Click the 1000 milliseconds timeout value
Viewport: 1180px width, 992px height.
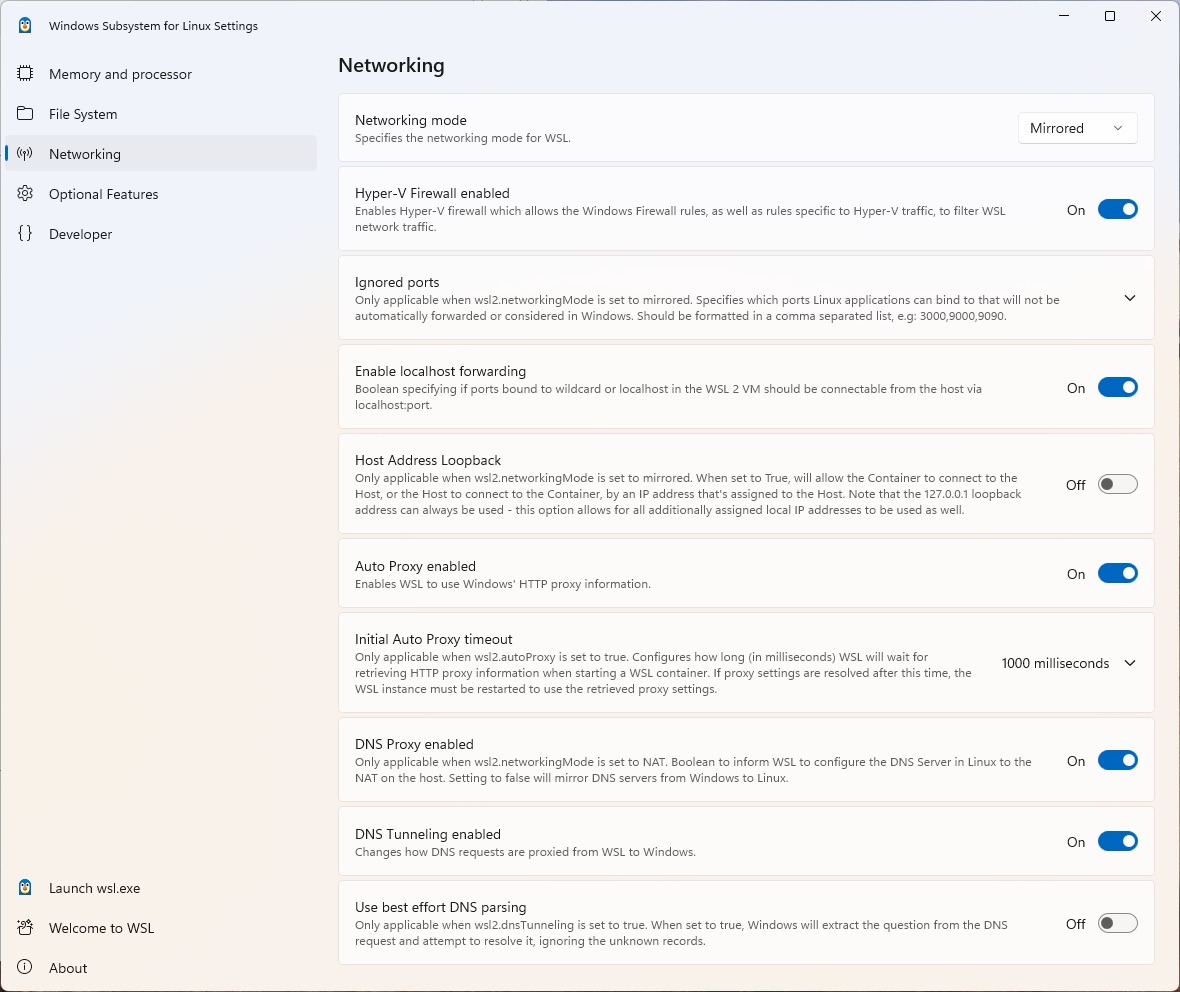tap(1055, 663)
